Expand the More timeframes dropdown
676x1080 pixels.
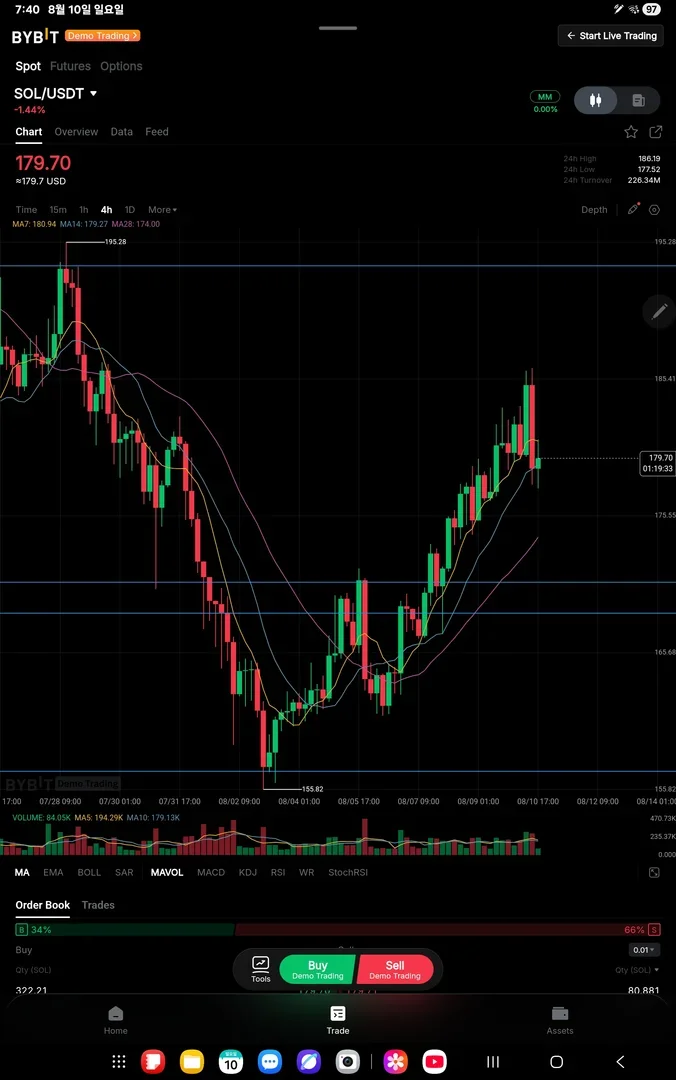pyautogui.click(x=163, y=209)
